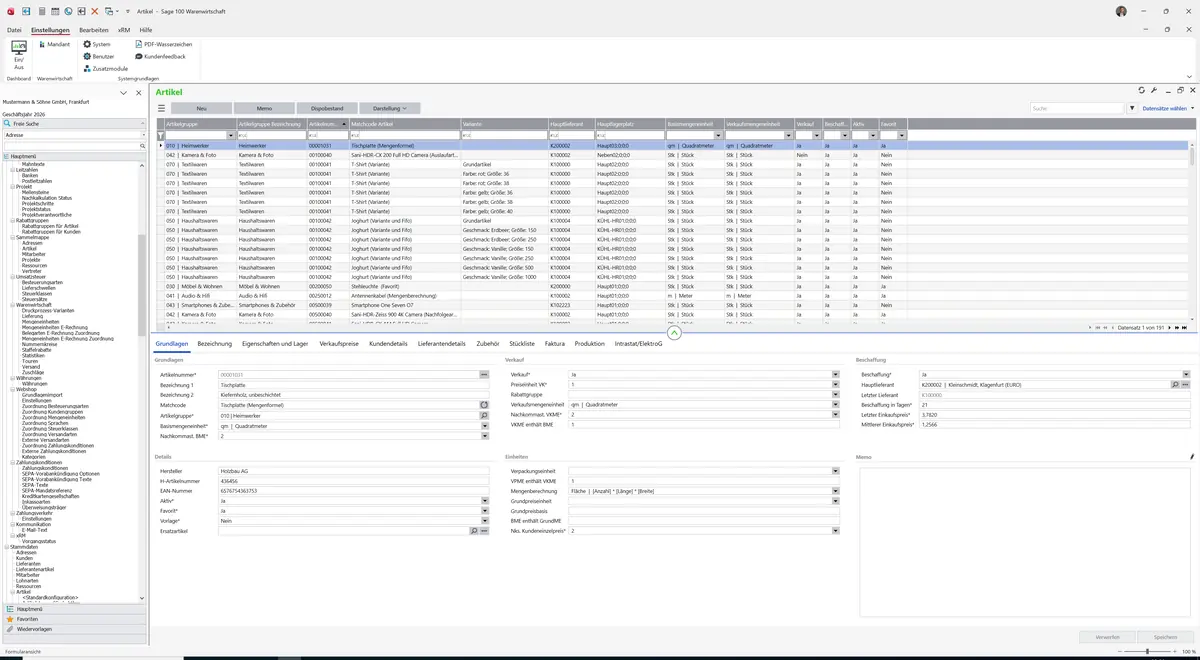The height and width of the screenshot is (660, 1200).
Task: Click the edit pencil icon of Memo section
Action: (1192, 457)
